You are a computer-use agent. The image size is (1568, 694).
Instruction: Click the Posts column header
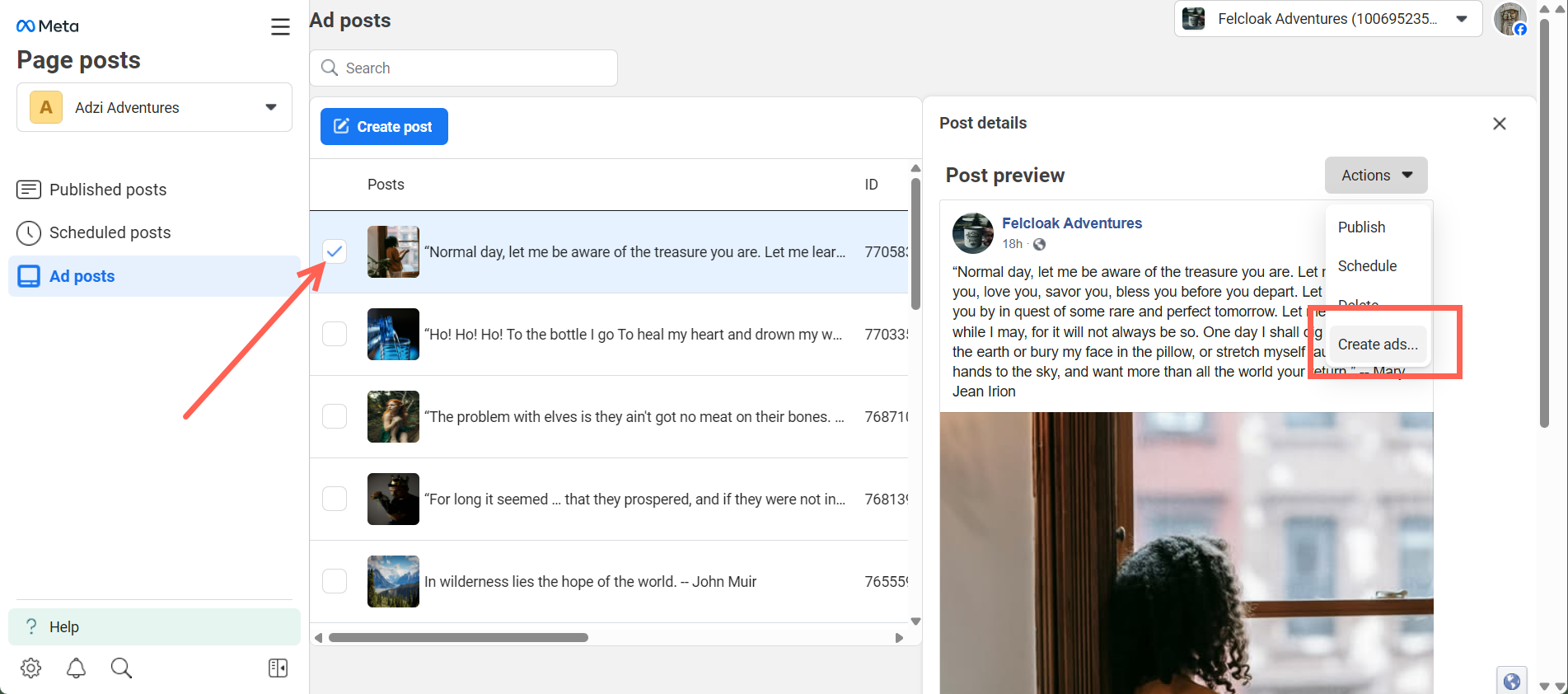click(x=386, y=185)
